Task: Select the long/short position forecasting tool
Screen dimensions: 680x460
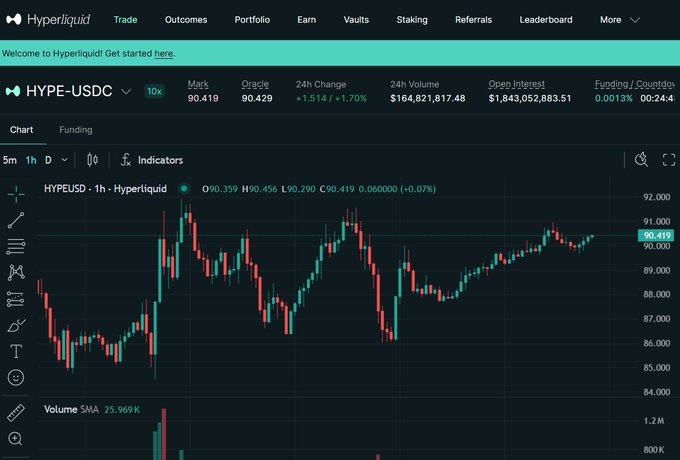Action: tap(16, 299)
